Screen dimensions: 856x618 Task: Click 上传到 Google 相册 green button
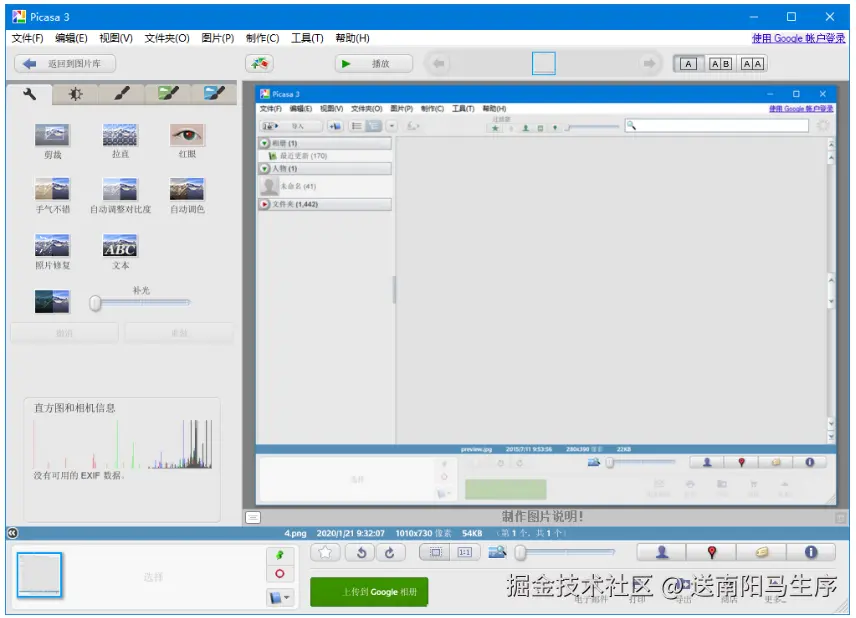click(x=369, y=592)
